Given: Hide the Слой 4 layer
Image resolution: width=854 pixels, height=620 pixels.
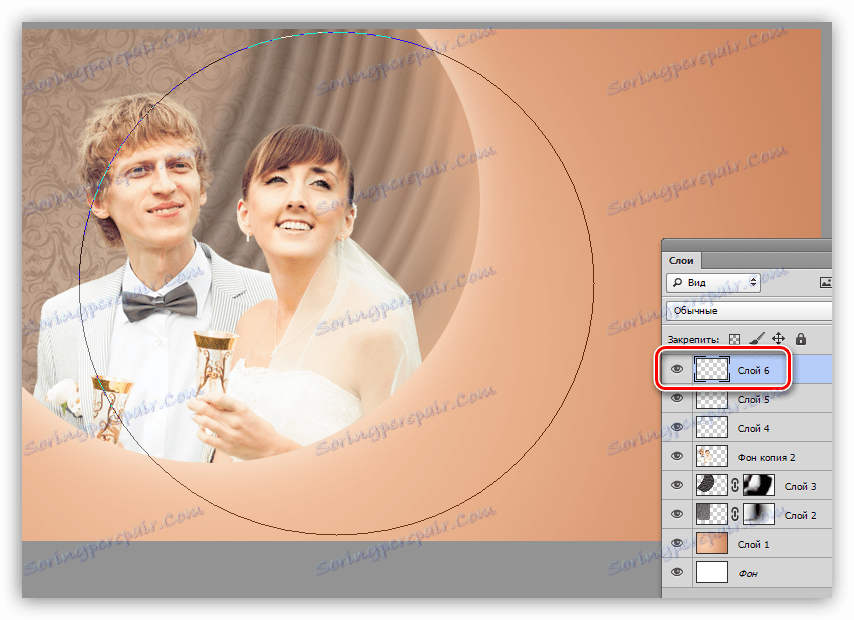Looking at the screenshot, I should (677, 427).
